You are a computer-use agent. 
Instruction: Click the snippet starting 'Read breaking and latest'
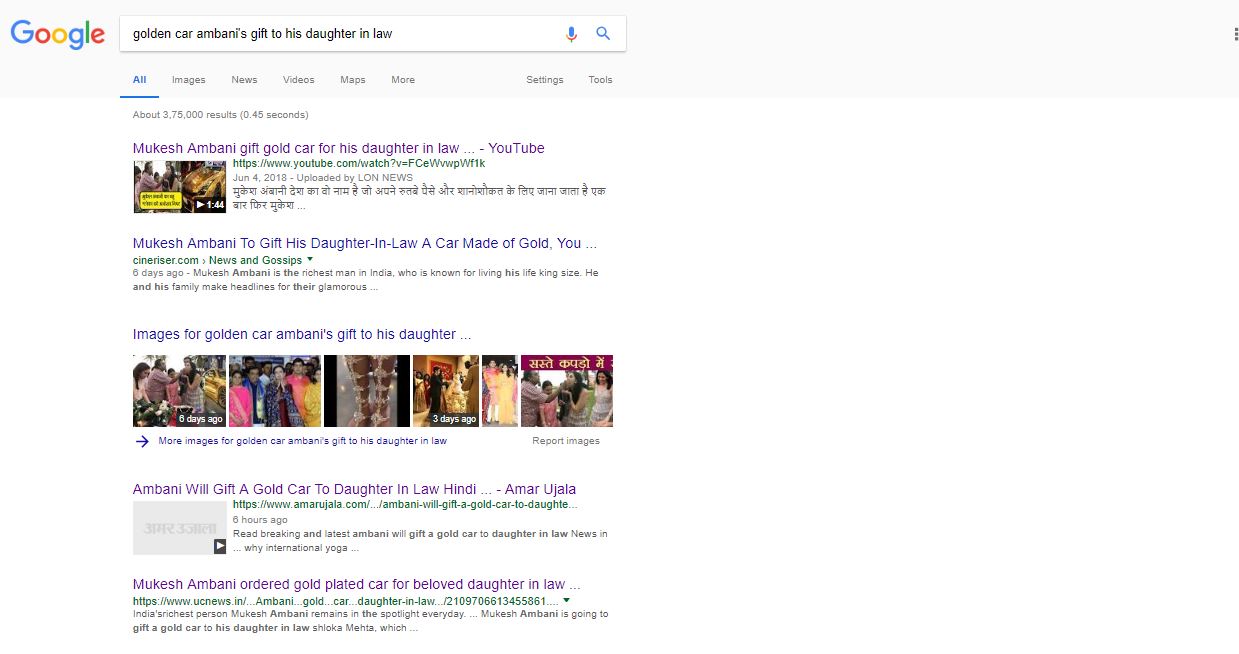pyautogui.click(x=420, y=541)
